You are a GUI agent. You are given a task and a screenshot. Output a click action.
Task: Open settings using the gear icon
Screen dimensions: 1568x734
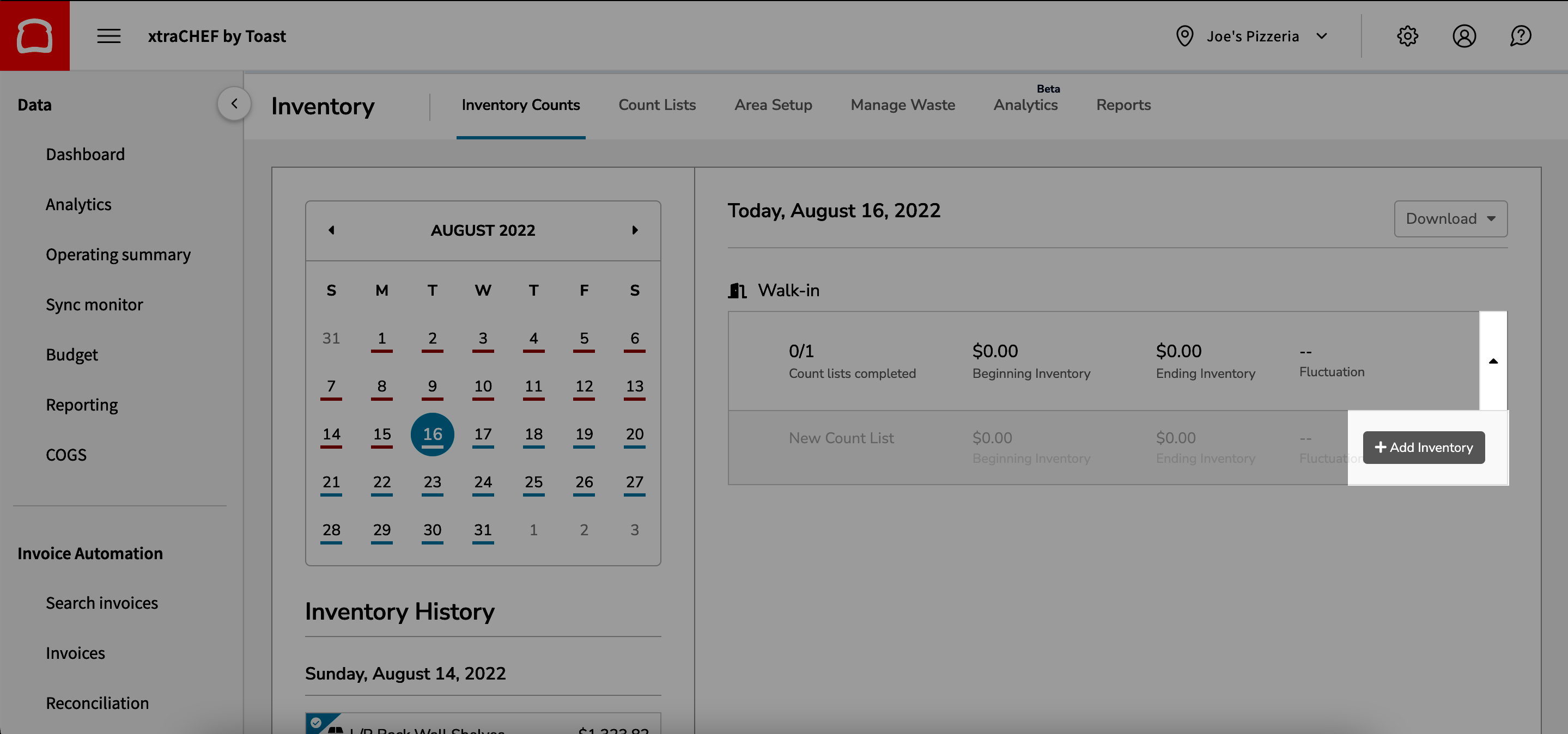(x=1407, y=36)
